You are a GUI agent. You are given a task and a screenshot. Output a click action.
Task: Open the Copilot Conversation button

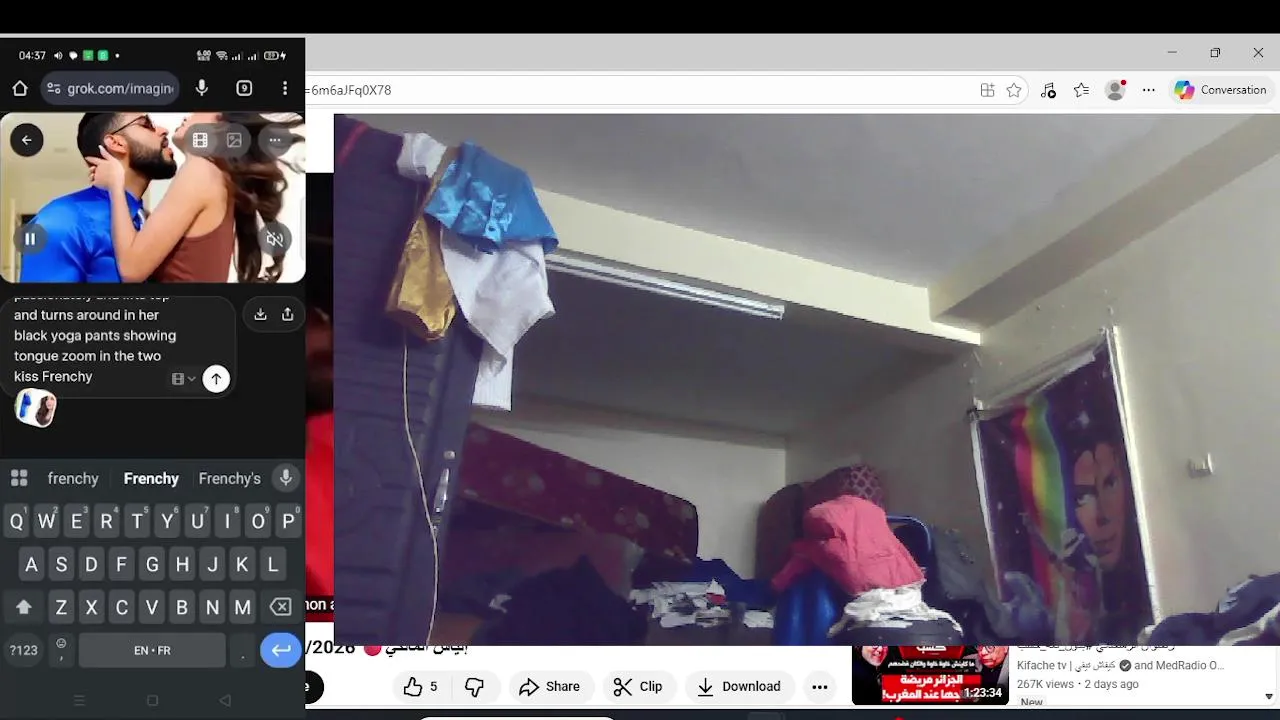coord(1220,90)
